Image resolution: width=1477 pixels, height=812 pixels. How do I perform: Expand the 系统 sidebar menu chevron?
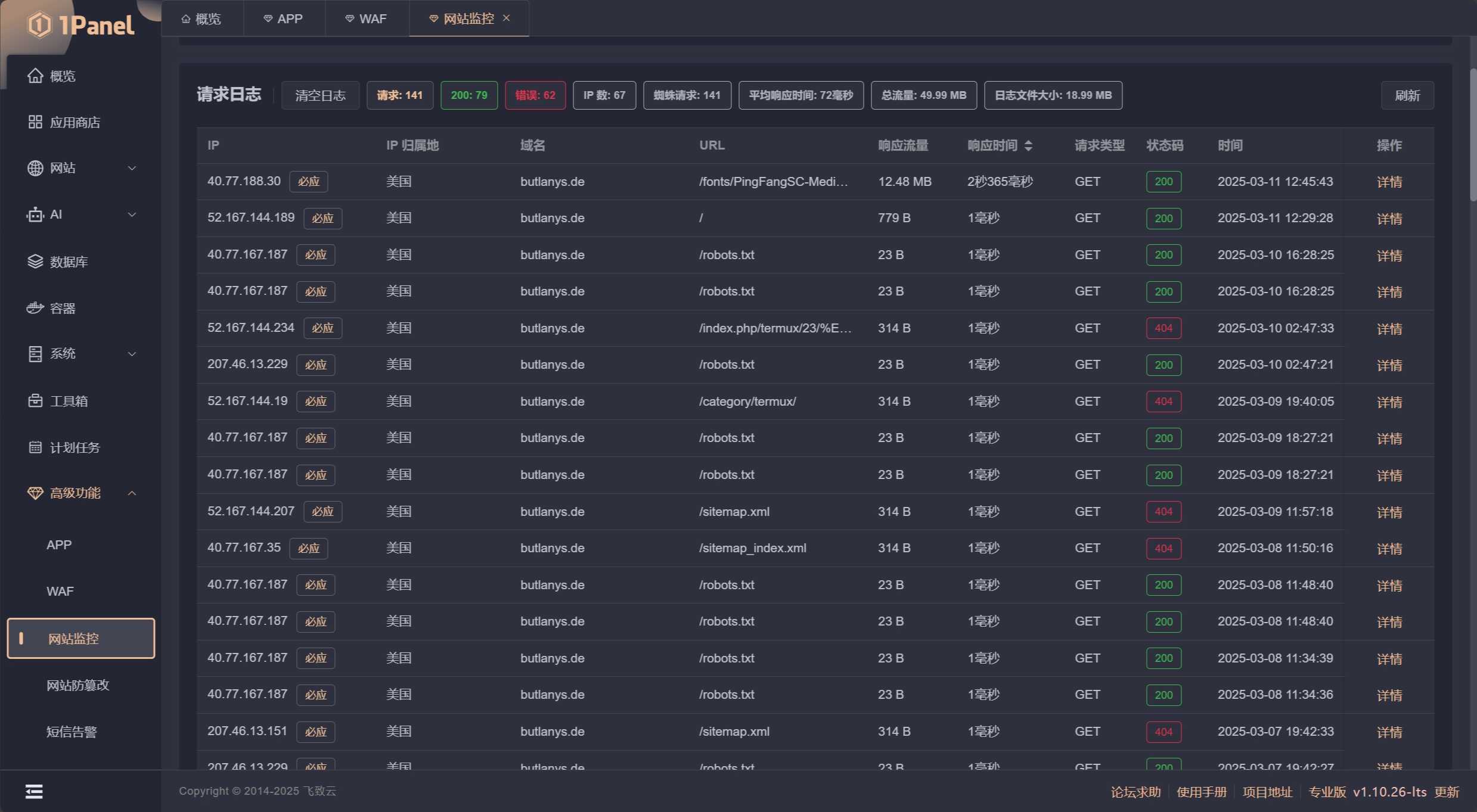[x=132, y=354]
